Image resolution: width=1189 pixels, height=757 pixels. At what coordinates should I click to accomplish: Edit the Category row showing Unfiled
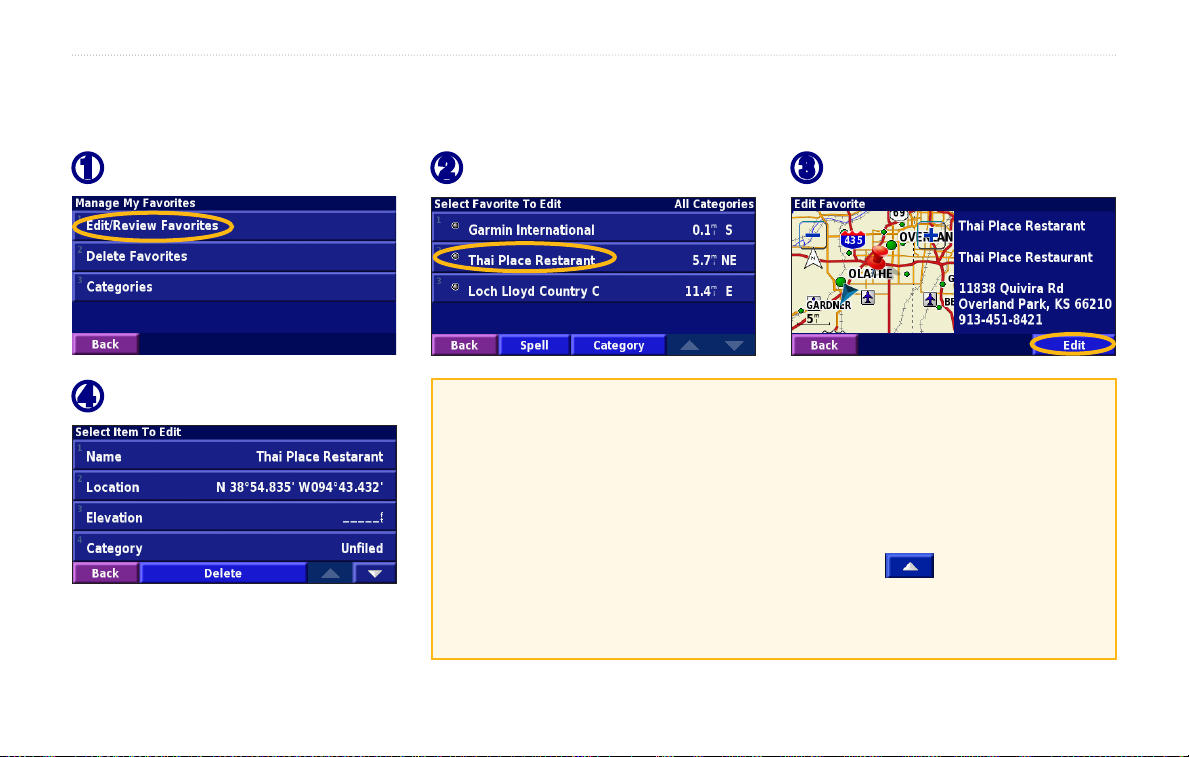click(x=234, y=548)
